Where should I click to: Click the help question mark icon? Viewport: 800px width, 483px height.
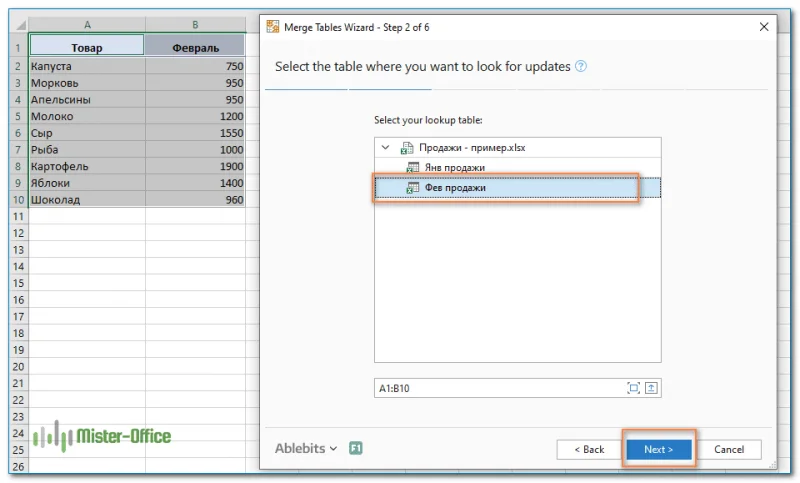(581, 67)
